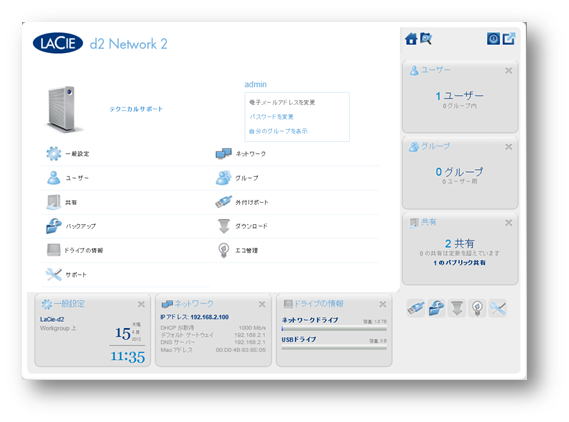Click the 11:35 clock in settings widget
Image resolution: width=569 pixels, height=422 pixels.
point(127,357)
